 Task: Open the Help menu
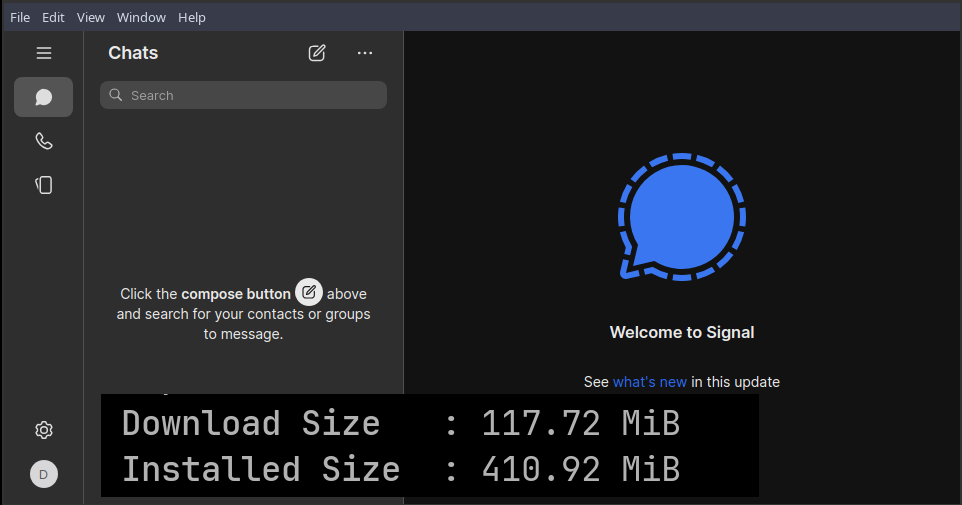coord(192,17)
